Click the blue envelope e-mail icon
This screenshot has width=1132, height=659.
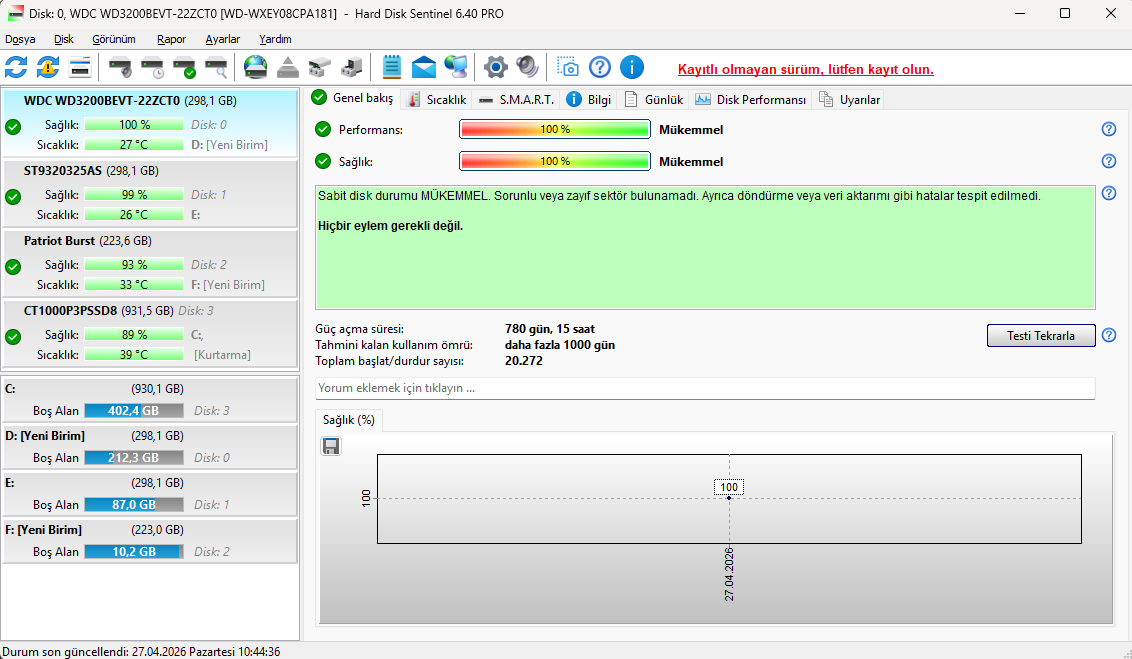point(424,67)
